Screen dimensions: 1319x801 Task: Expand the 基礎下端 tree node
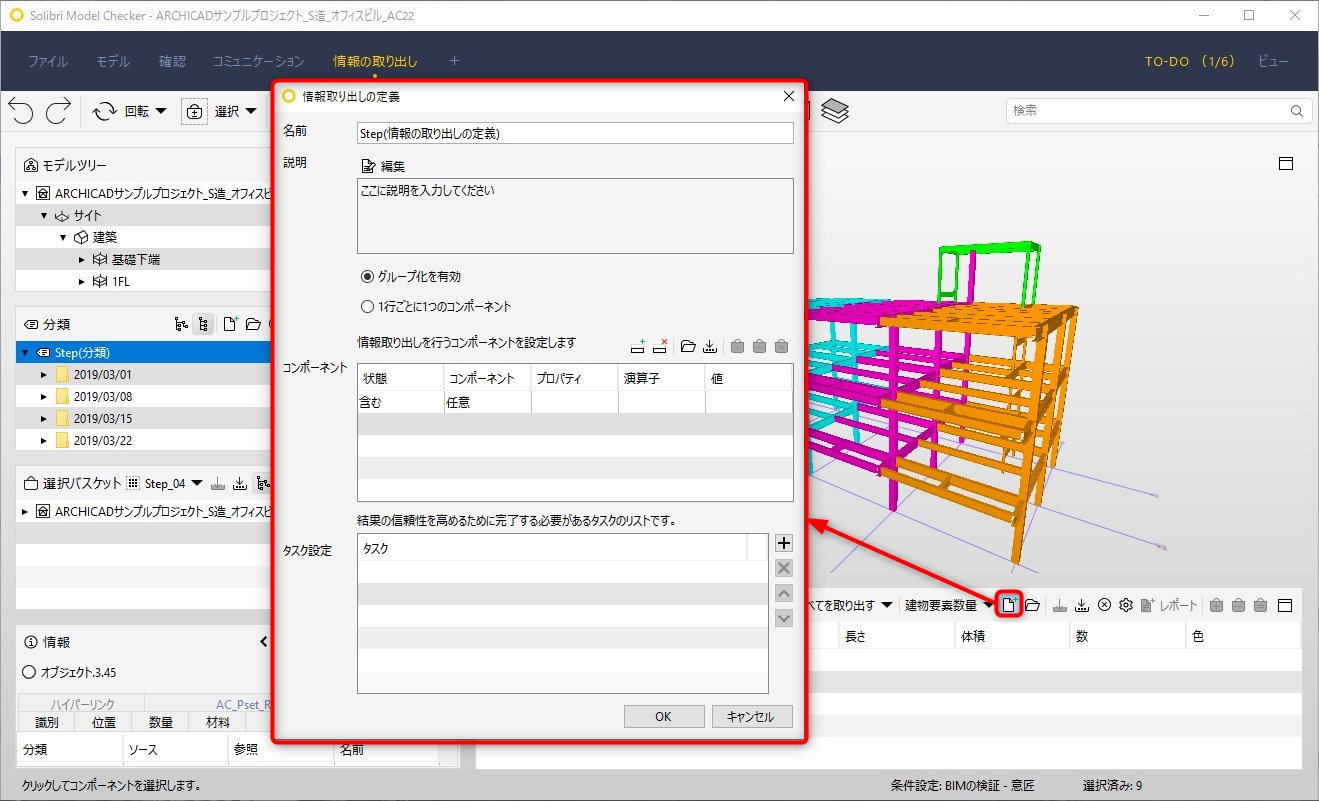[82, 259]
